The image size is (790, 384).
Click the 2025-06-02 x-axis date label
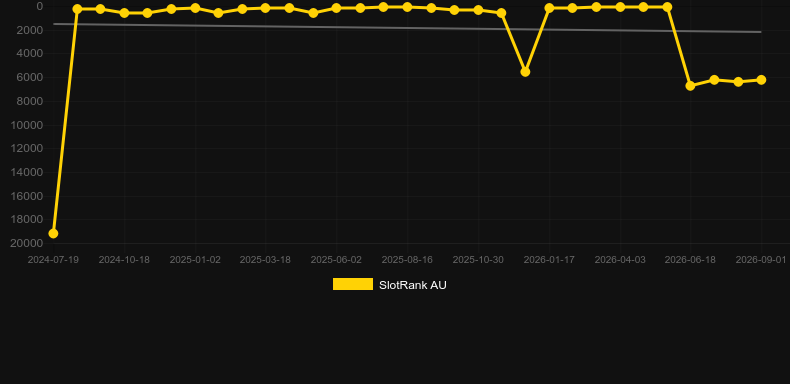pyautogui.click(x=336, y=260)
